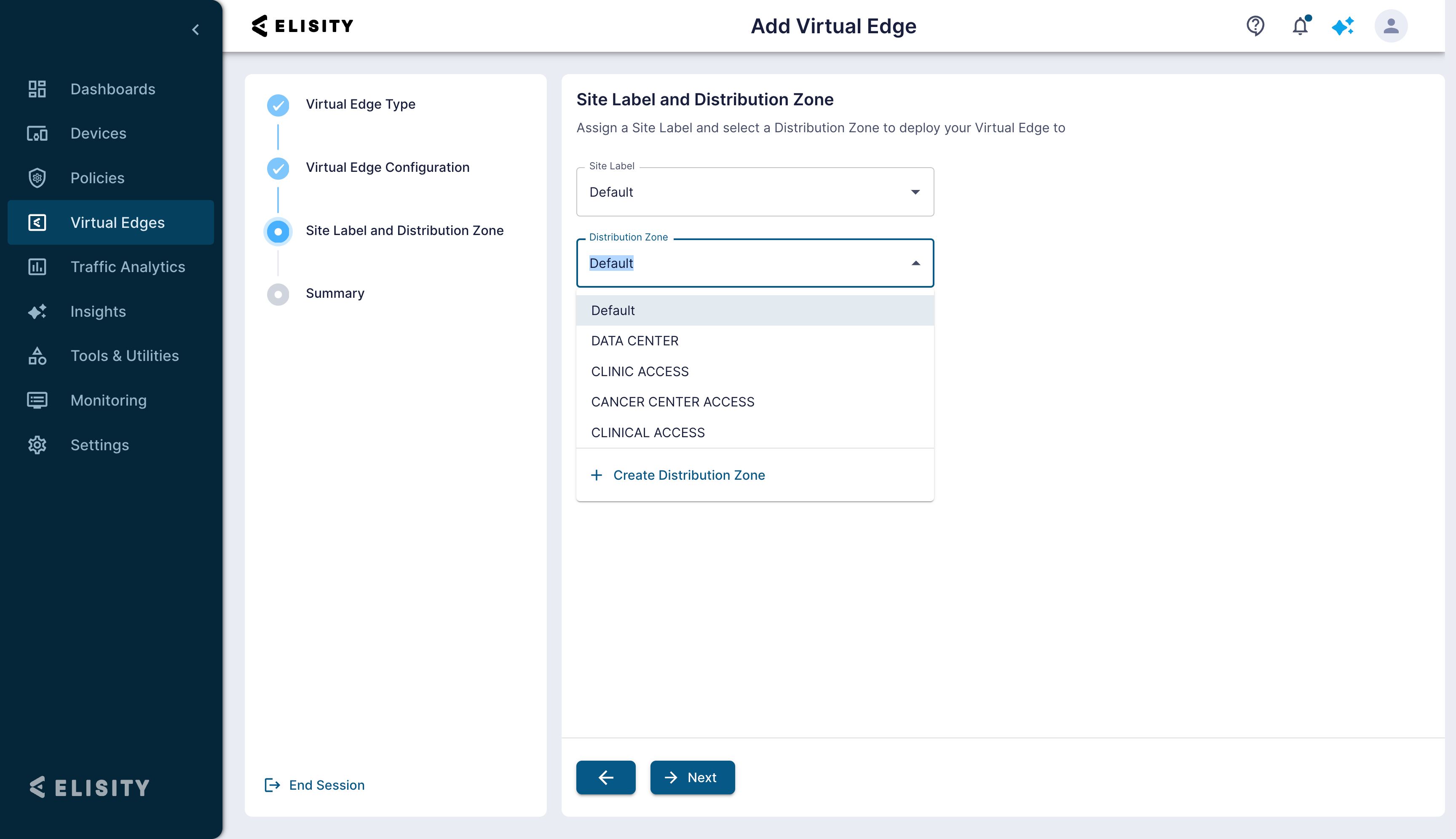Click the End Session exit icon
The width and height of the screenshot is (1456, 839).
pos(272,785)
